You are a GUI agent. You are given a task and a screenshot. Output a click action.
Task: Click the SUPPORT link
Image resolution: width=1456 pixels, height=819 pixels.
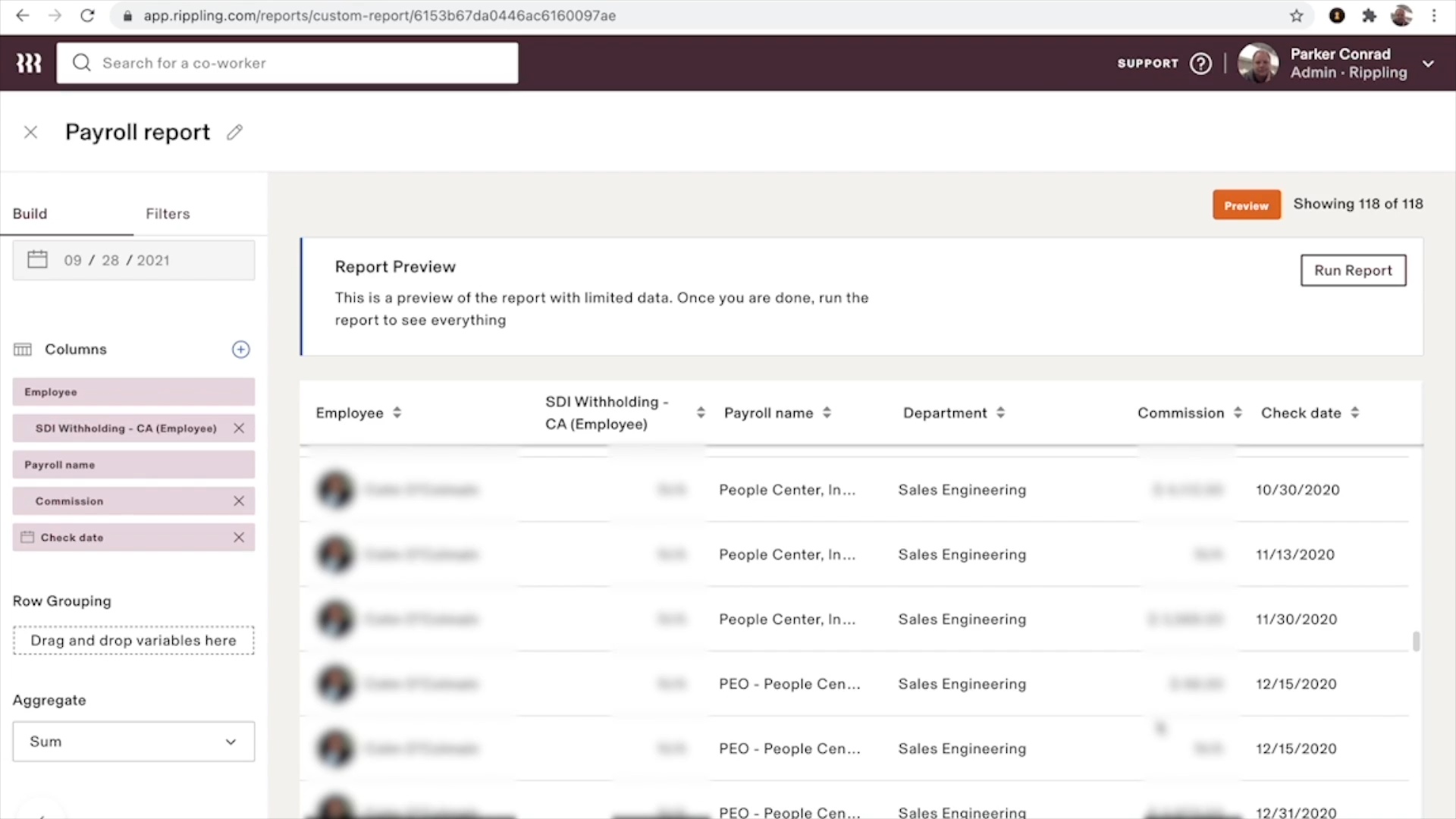coord(1147,64)
